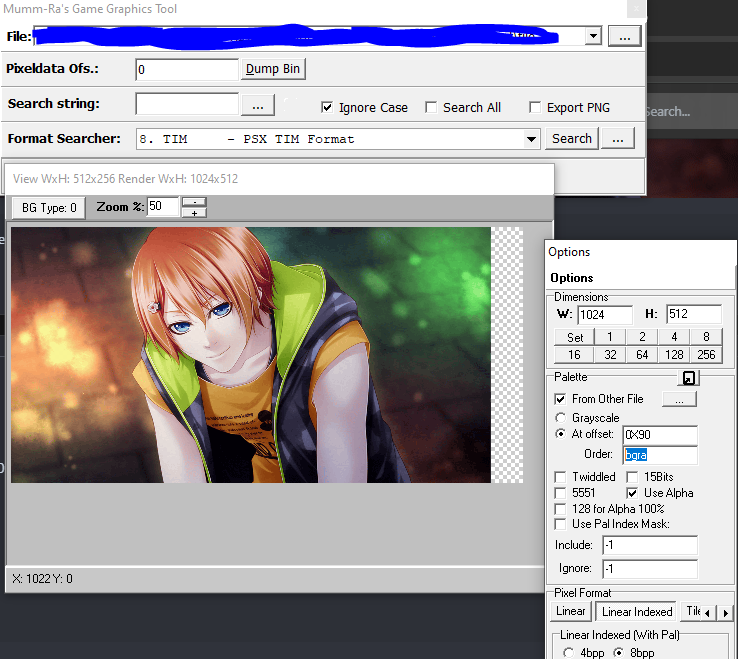Select the Linear Indexed tab

pyautogui.click(x=636, y=611)
